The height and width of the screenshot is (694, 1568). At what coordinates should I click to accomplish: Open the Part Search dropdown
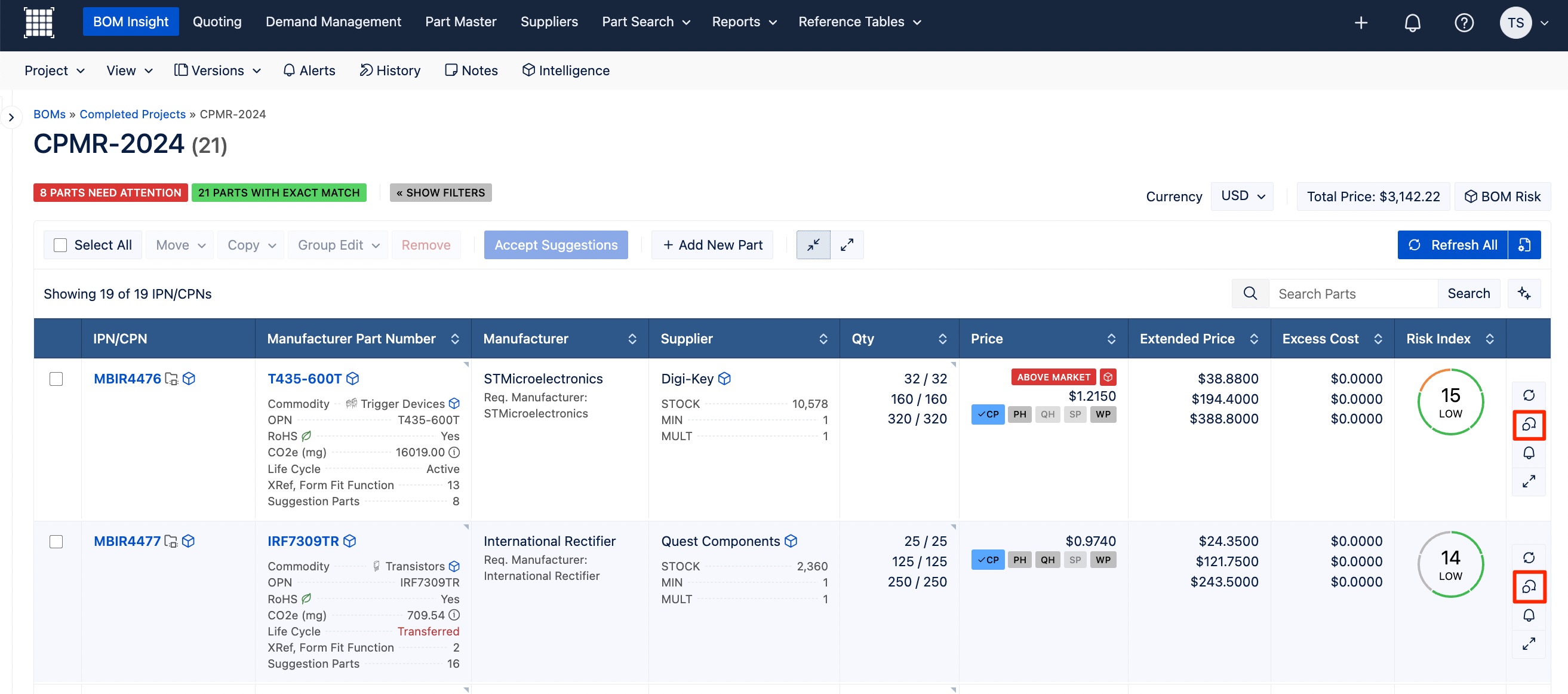646,22
